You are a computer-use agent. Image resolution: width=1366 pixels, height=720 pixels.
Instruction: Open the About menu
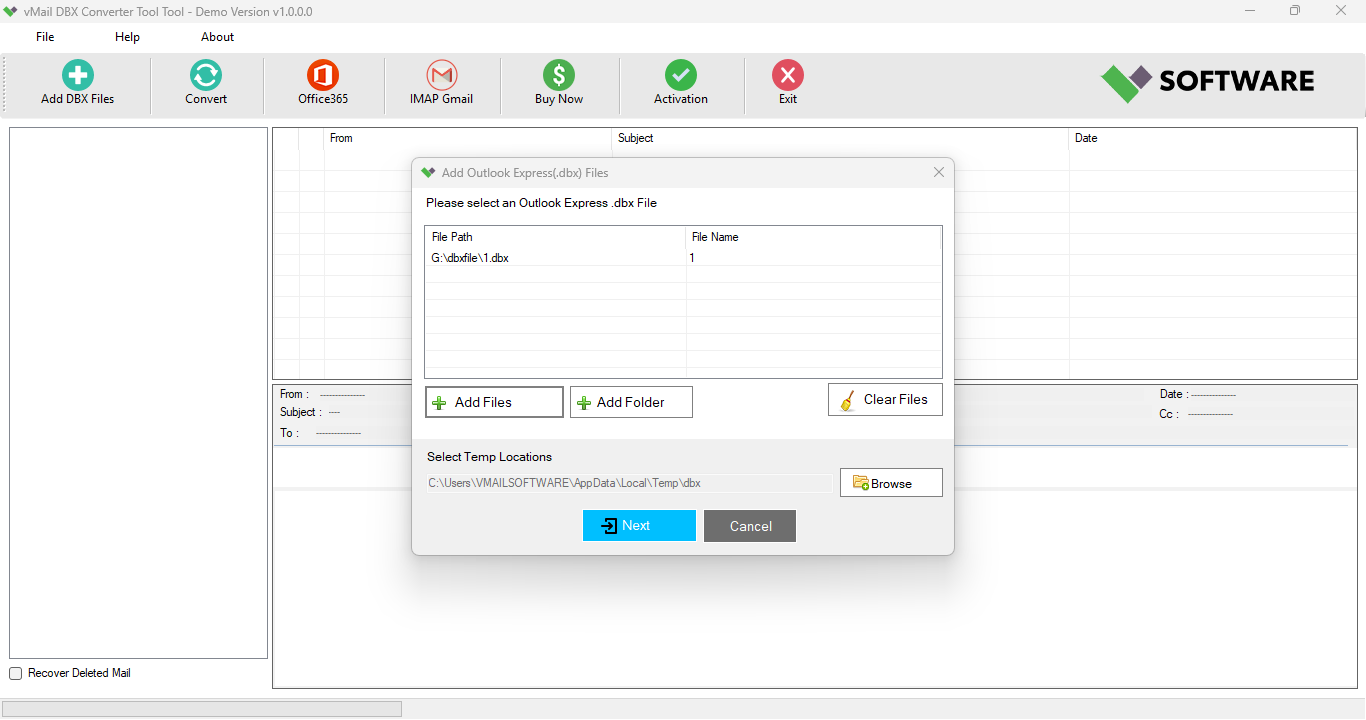pos(217,37)
